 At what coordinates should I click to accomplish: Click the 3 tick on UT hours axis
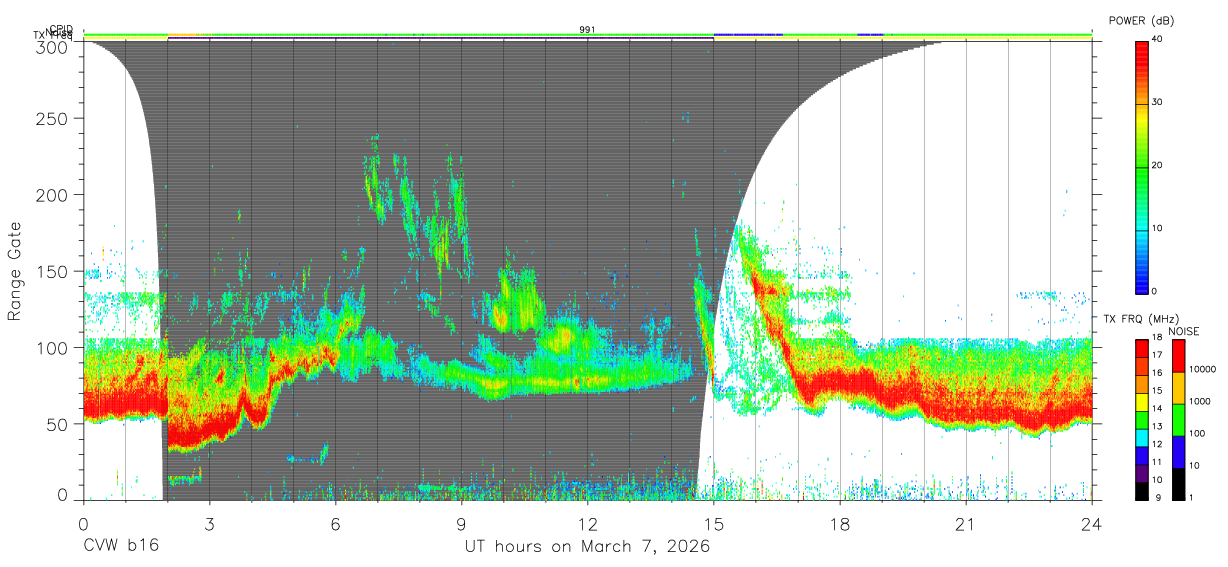point(209,524)
